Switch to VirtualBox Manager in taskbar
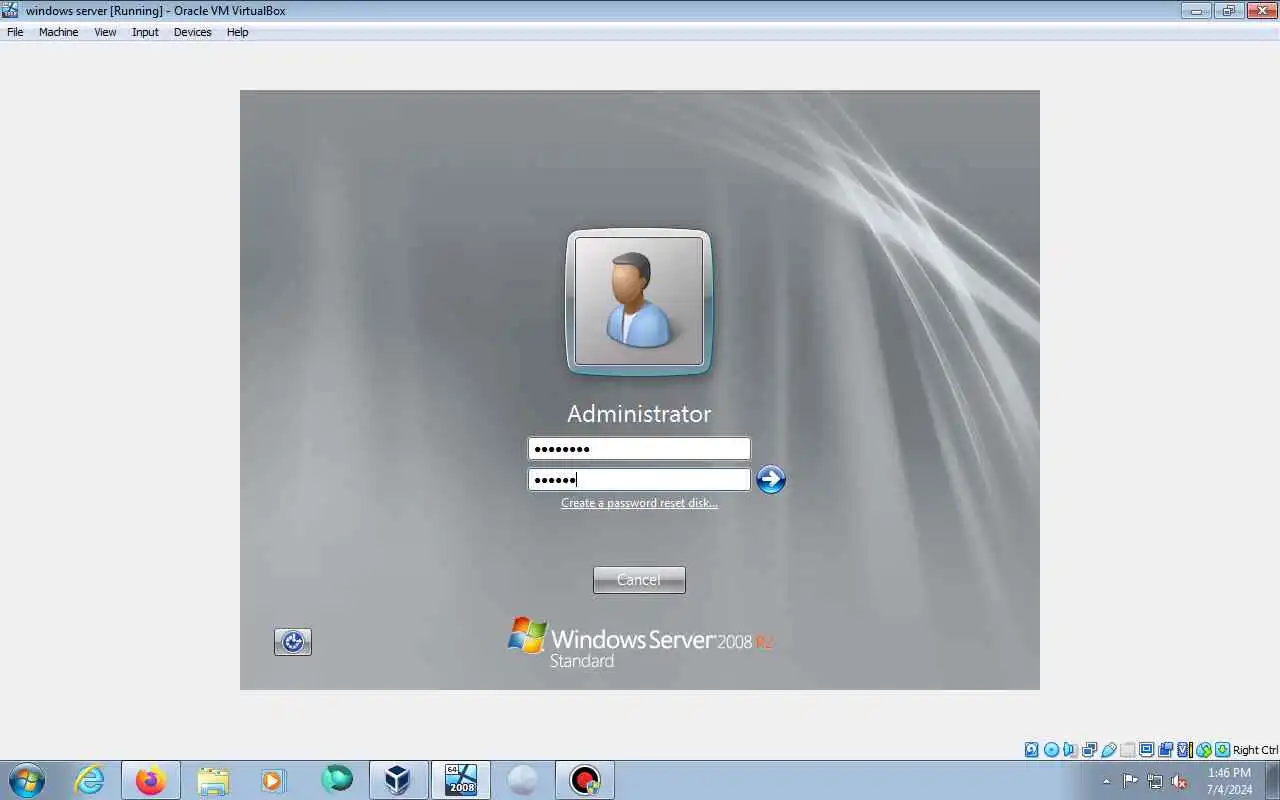Image resolution: width=1280 pixels, height=800 pixels. click(398, 780)
